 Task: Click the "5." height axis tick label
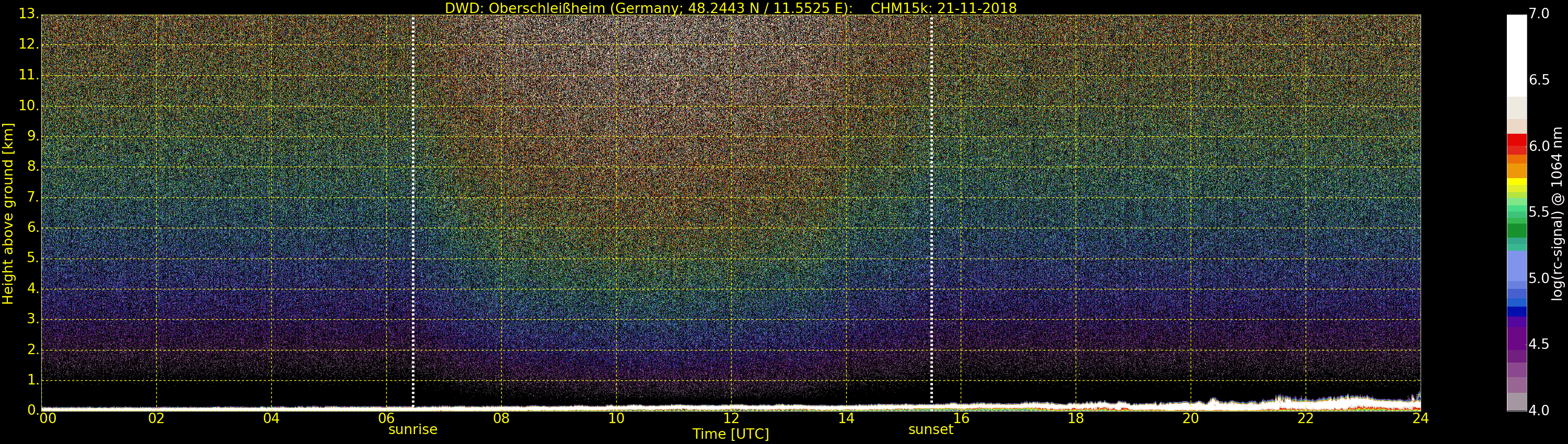[x=32, y=258]
